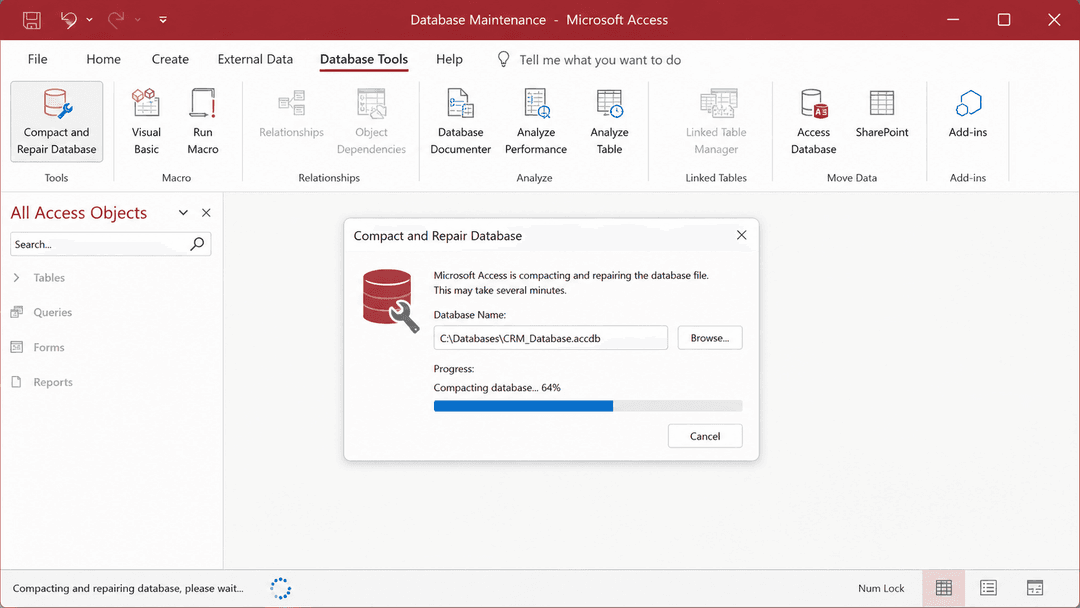Run Compact and Repair Database
Screen dimensions: 1080x608
point(56,122)
